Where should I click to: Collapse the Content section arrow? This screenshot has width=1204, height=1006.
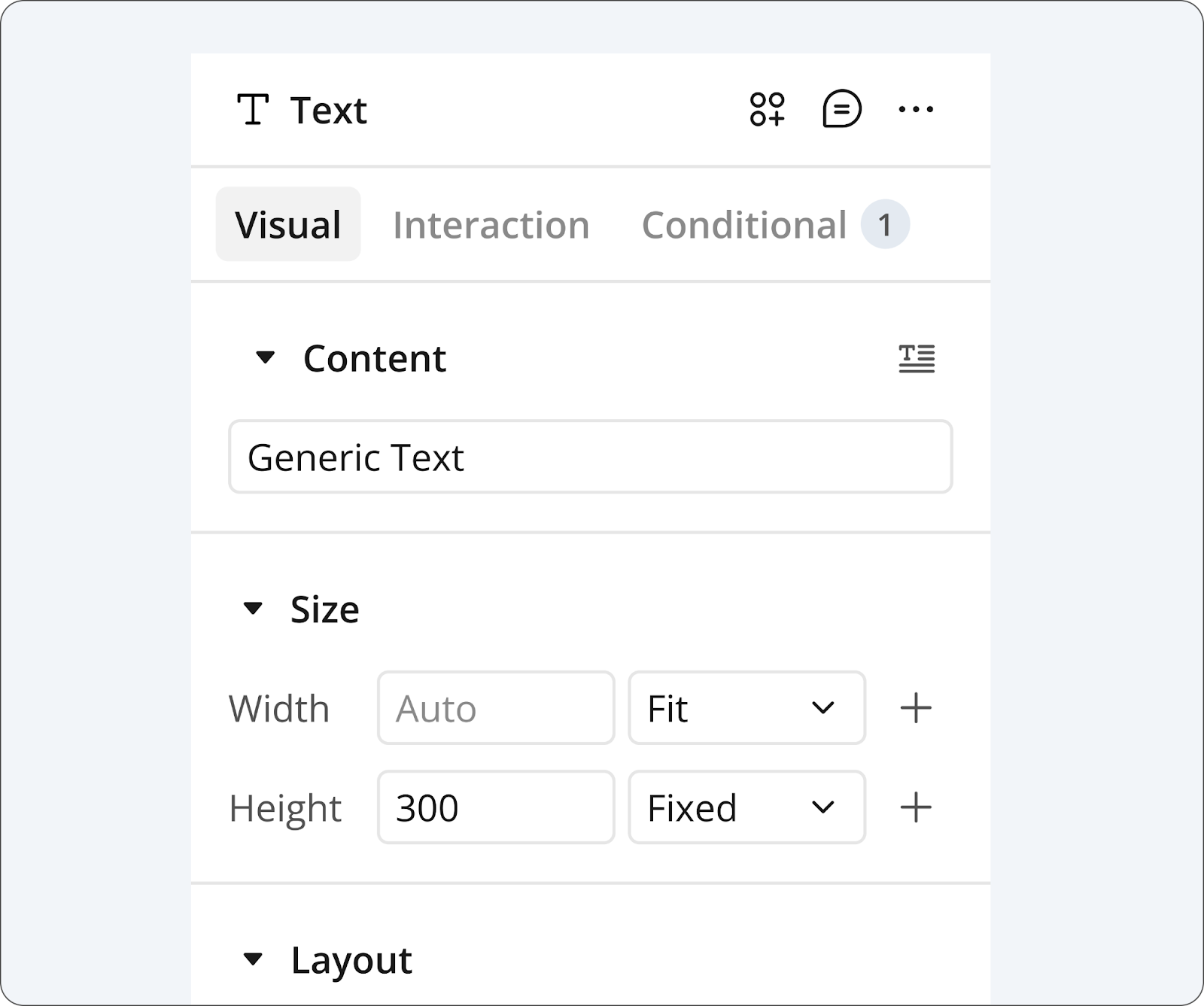(x=265, y=357)
